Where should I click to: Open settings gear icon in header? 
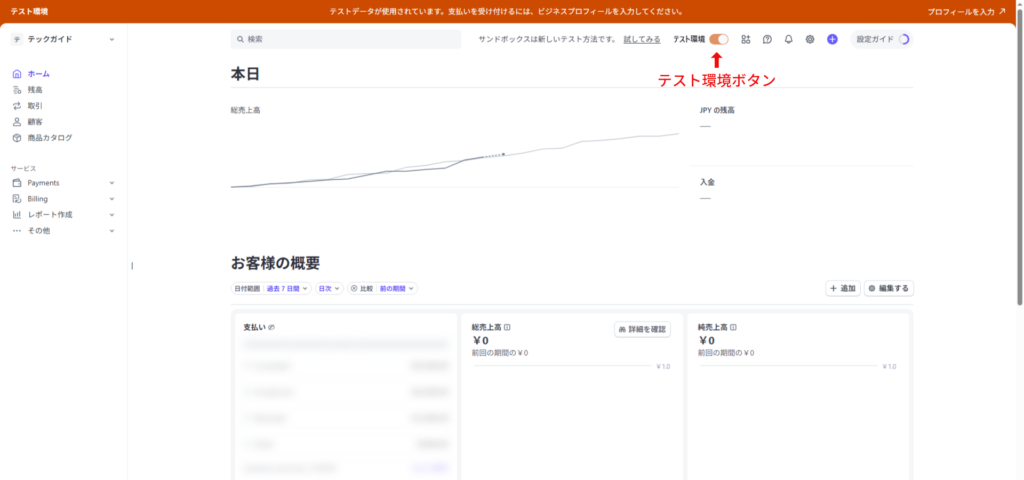click(810, 39)
